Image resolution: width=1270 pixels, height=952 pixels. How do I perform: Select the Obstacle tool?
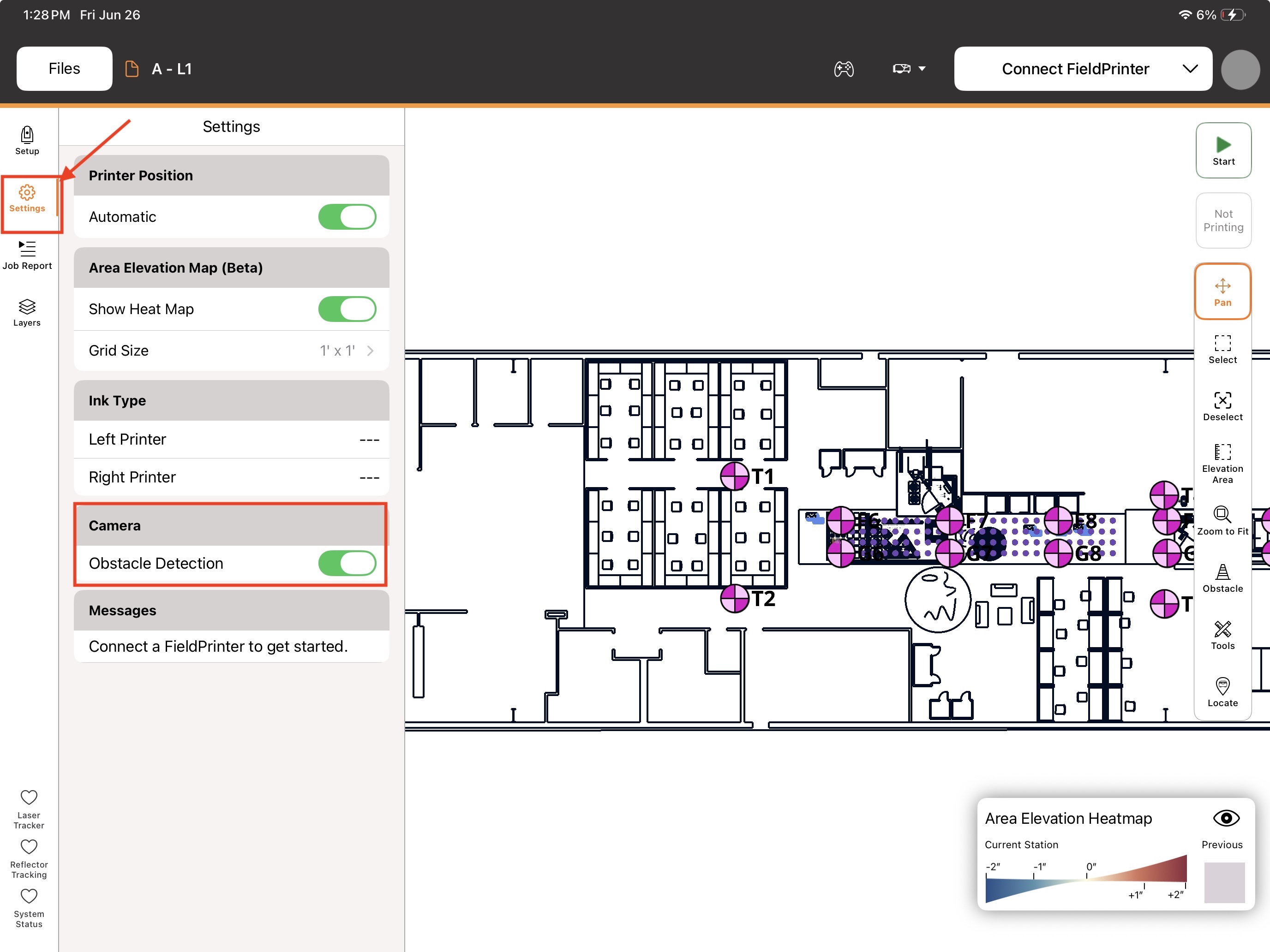[x=1222, y=578]
